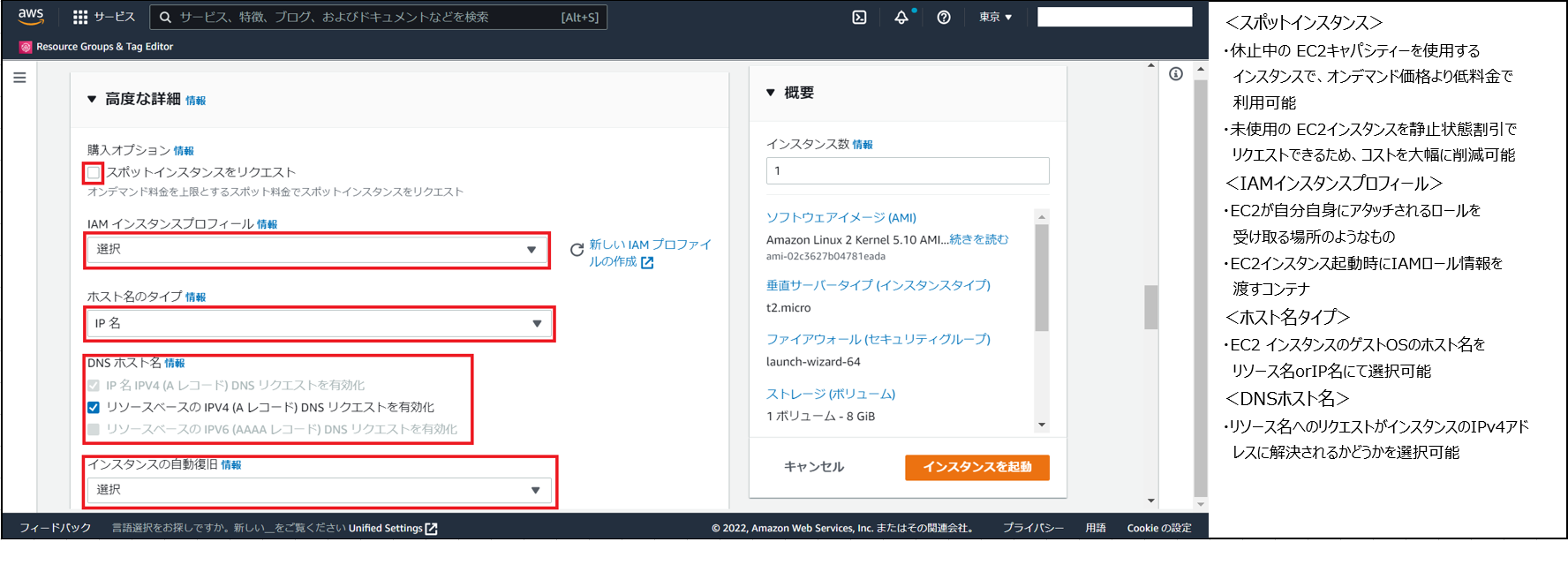Viewport: 1568px width, 572px height.
Task: Open 情報 link beside DNS ホスト名
Action: click(x=175, y=363)
